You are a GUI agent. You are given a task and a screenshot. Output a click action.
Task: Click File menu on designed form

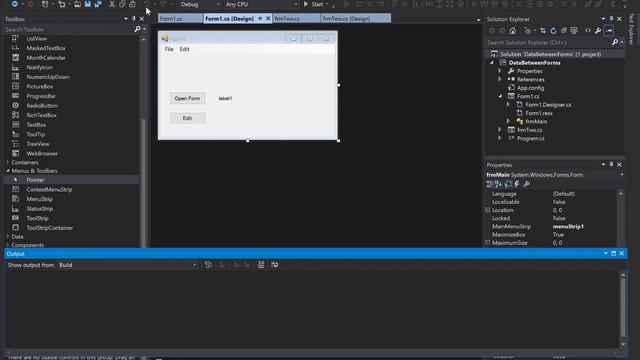[169, 49]
